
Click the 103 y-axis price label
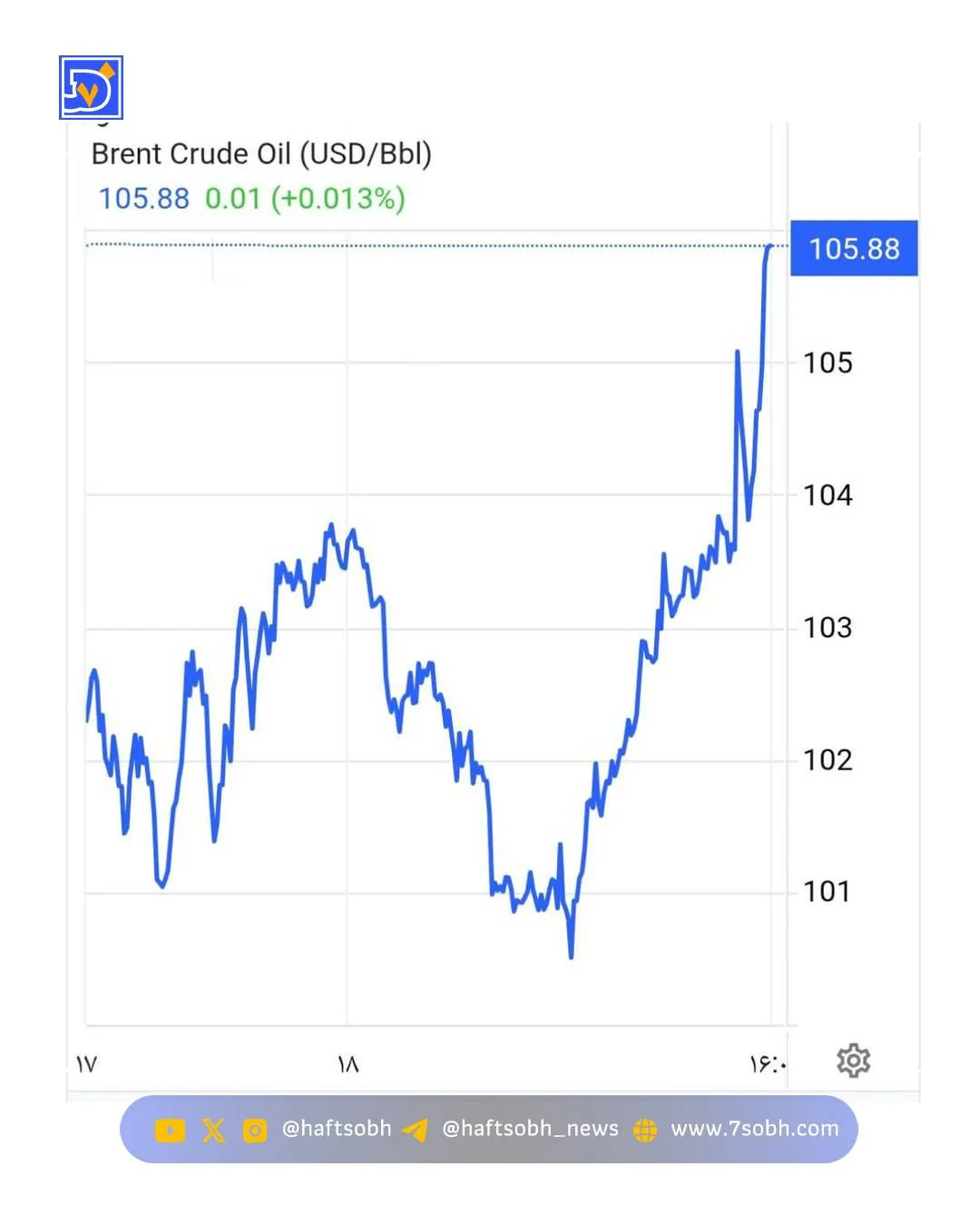828,627
